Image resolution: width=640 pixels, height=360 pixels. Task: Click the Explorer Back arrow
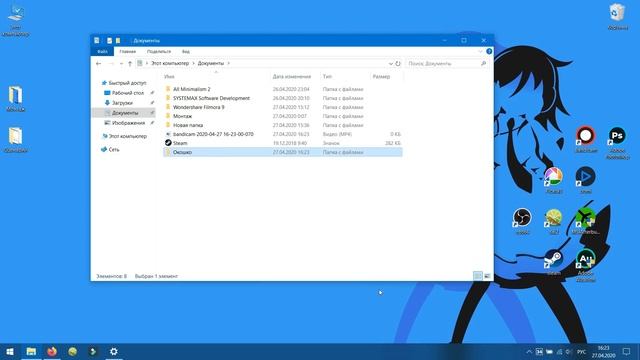(x=98, y=64)
